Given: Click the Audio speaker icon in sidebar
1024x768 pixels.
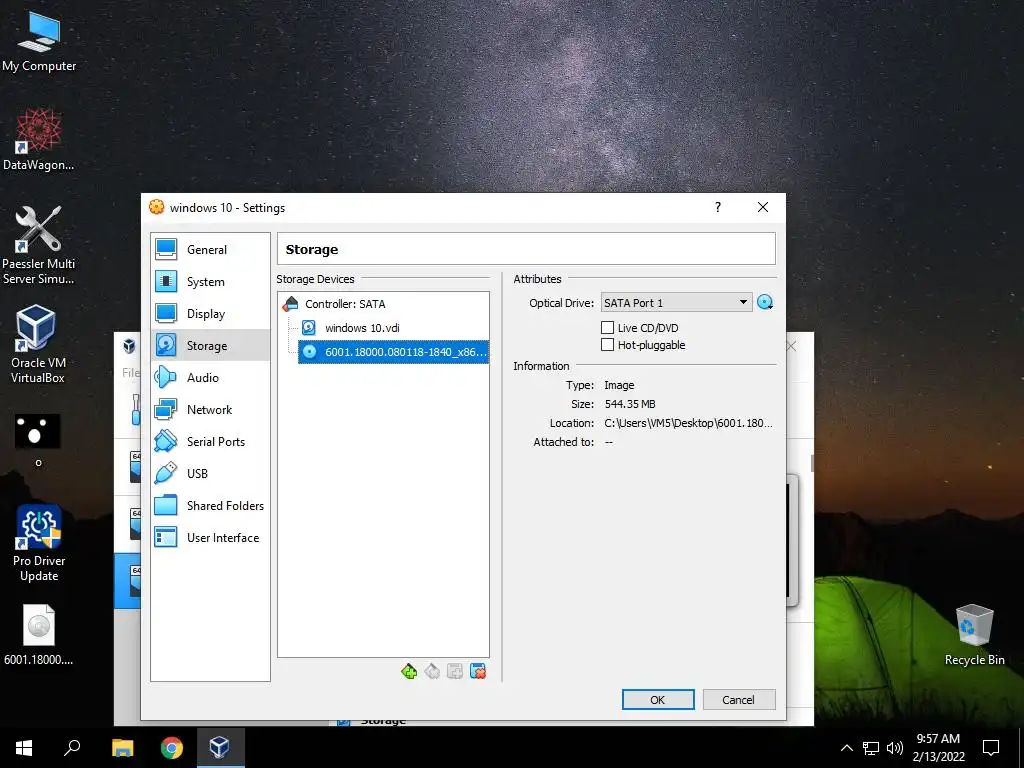Looking at the screenshot, I should (x=166, y=377).
